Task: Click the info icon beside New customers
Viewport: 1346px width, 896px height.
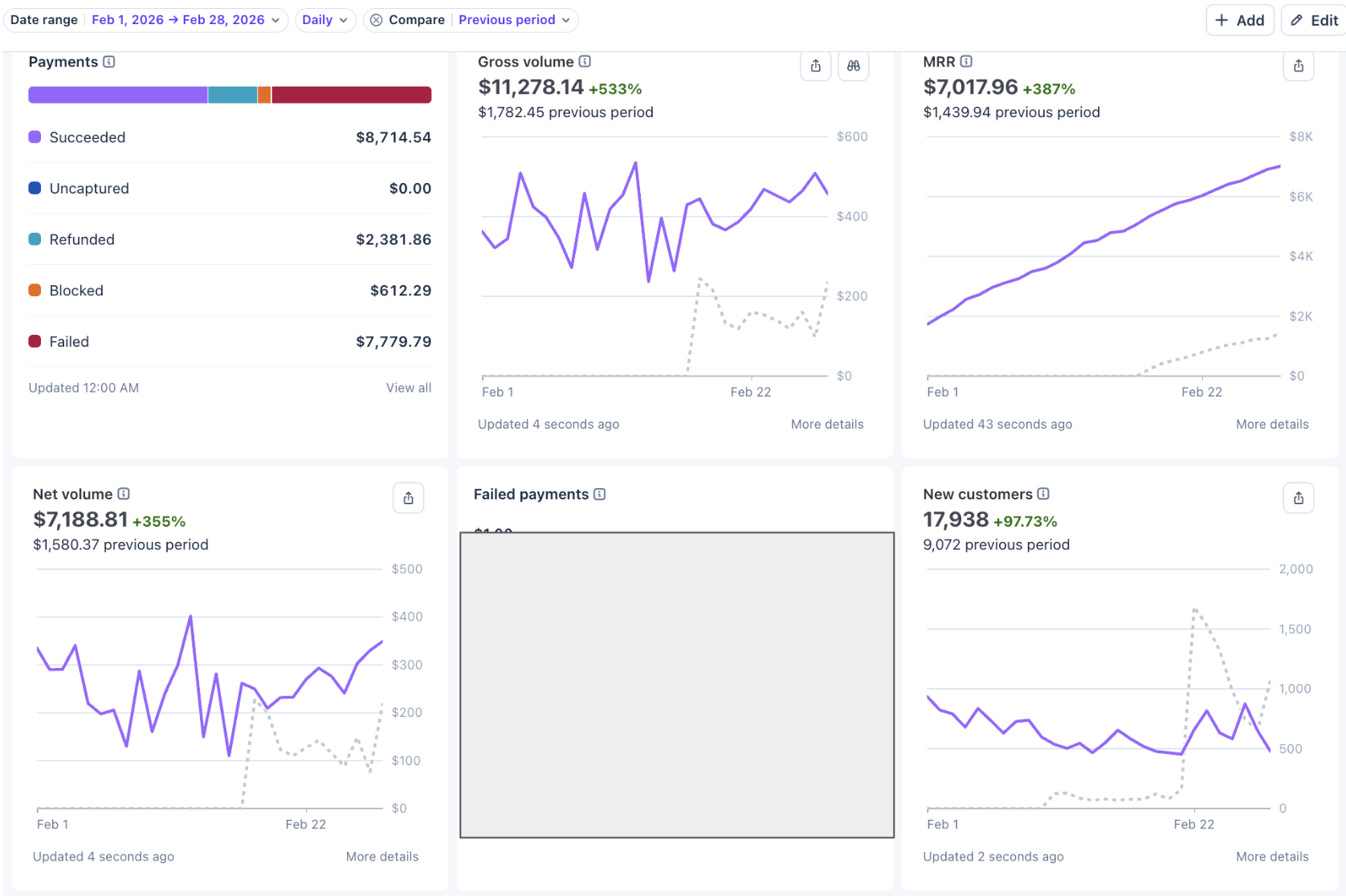Action: coord(1043,495)
